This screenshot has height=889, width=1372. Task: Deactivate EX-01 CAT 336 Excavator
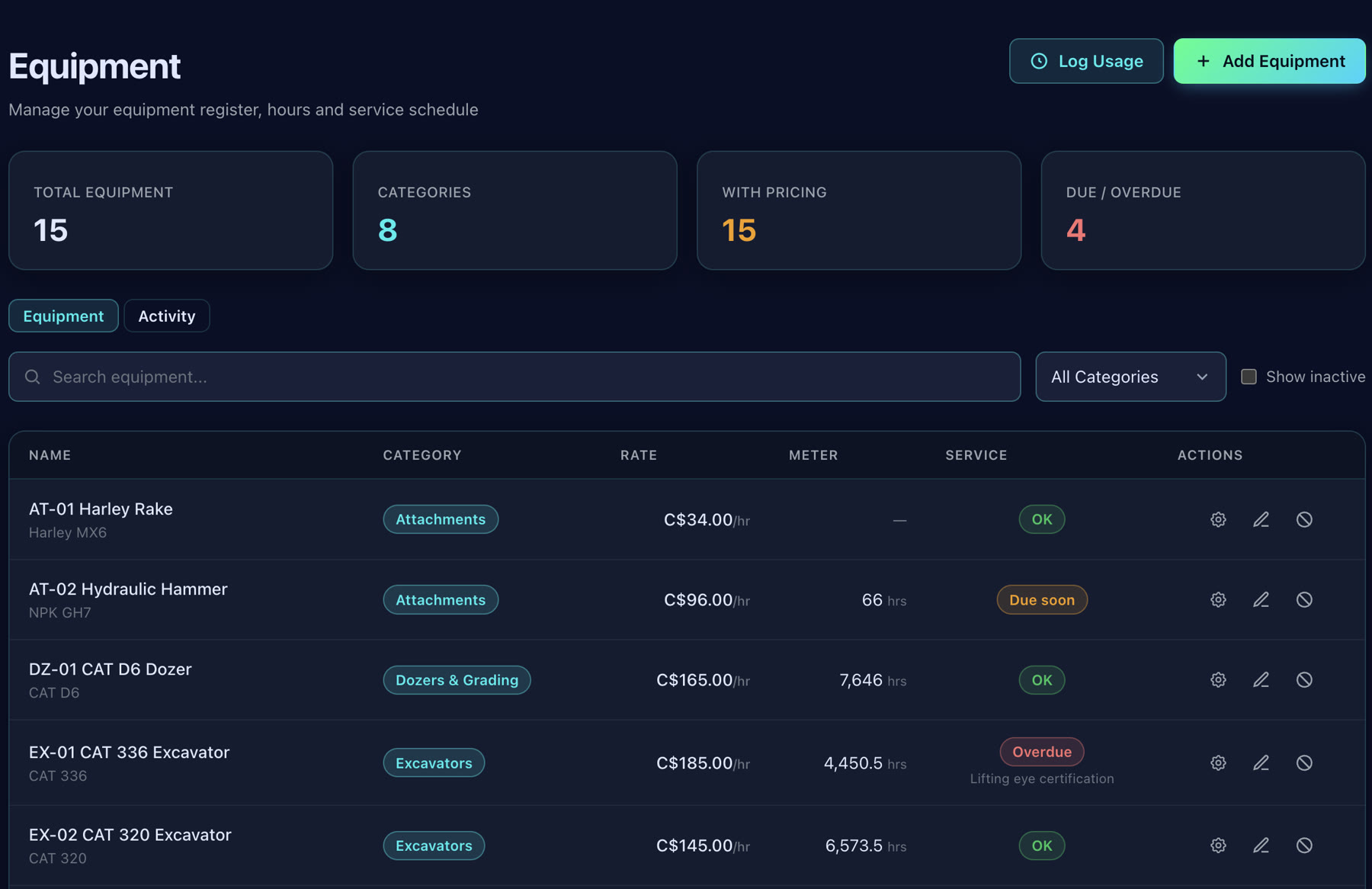point(1304,763)
